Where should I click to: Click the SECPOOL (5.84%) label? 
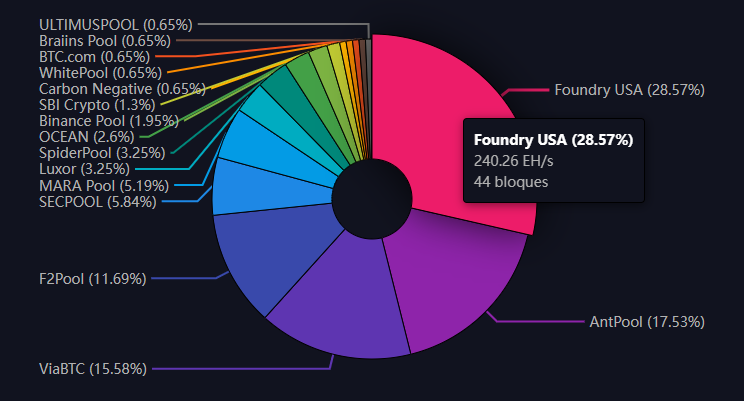click(98, 202)
